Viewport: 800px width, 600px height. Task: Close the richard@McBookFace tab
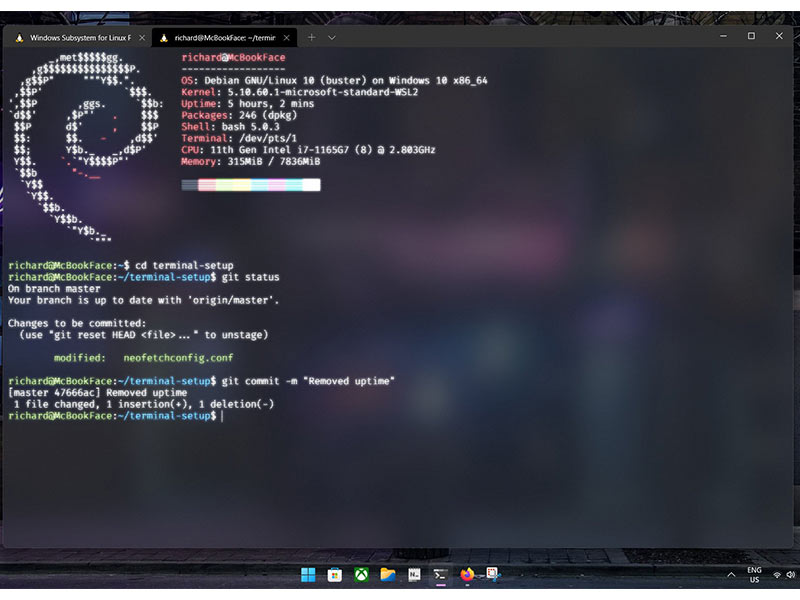[x=287, y=38]
